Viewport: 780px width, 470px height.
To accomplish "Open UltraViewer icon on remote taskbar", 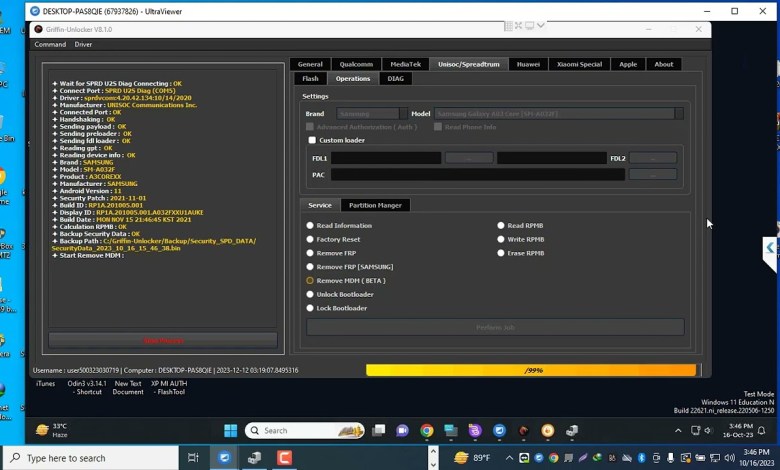I will tap(499, 430).
